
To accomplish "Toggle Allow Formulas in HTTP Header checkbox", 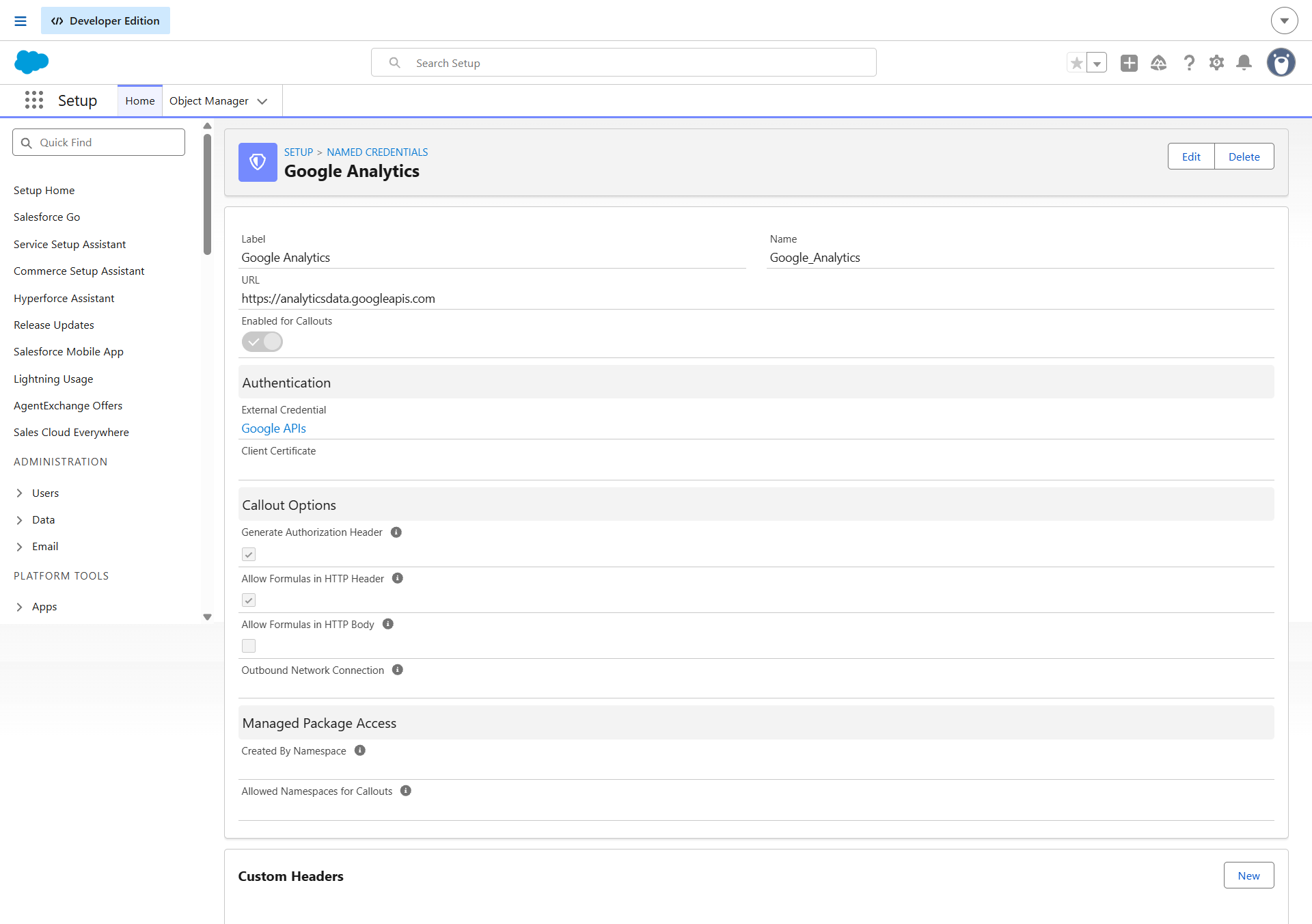I will pos(249,600).
